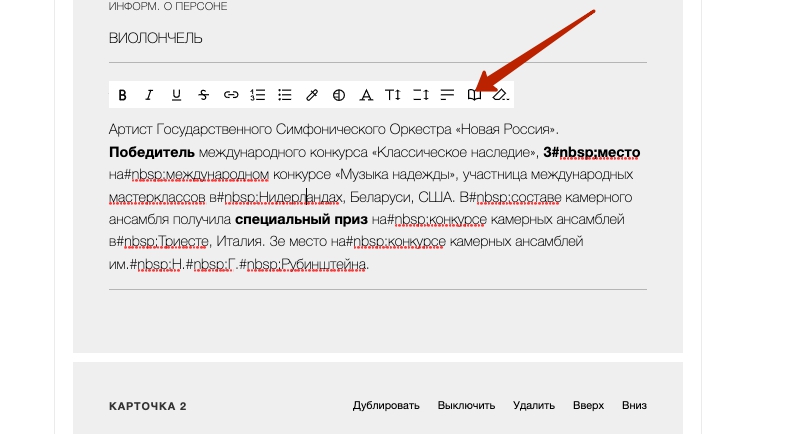
Task: Underline the selected text
Action: point(177,95)
